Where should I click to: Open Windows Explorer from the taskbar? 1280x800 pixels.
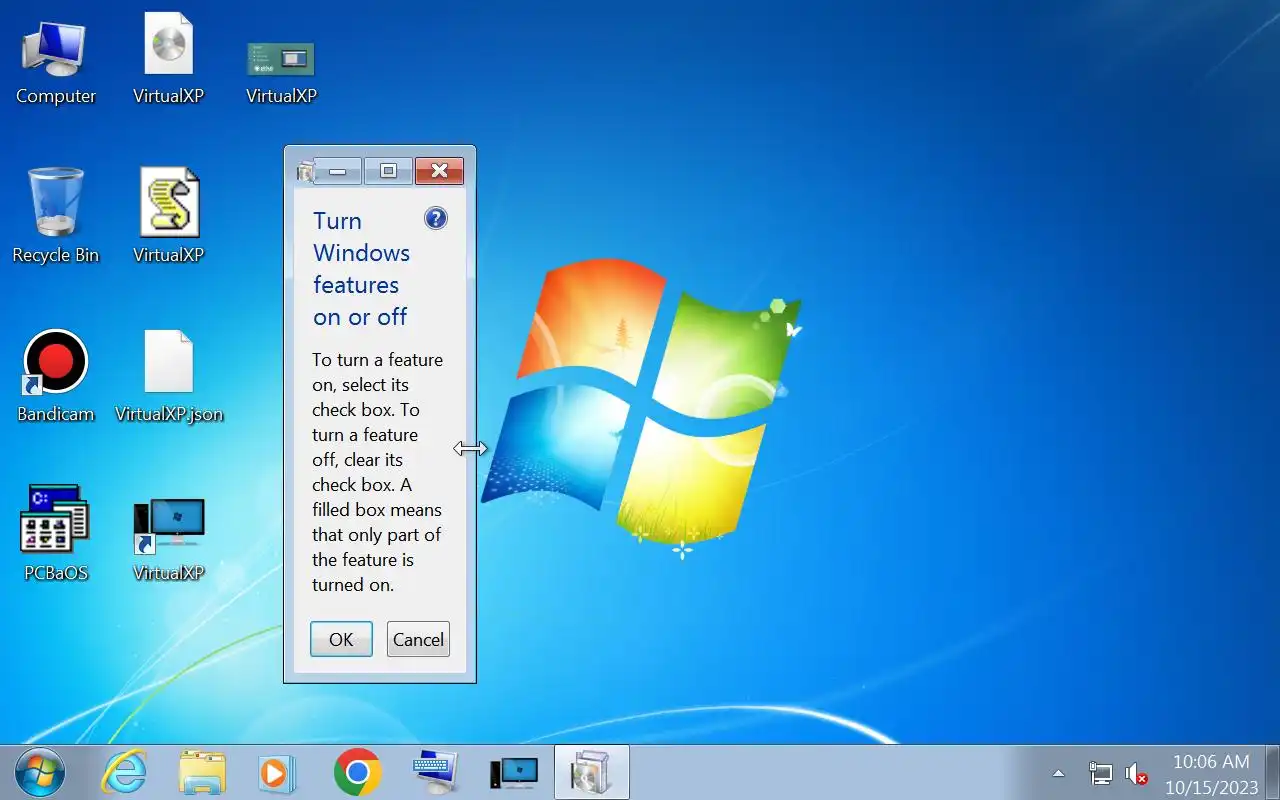point(202,772)
